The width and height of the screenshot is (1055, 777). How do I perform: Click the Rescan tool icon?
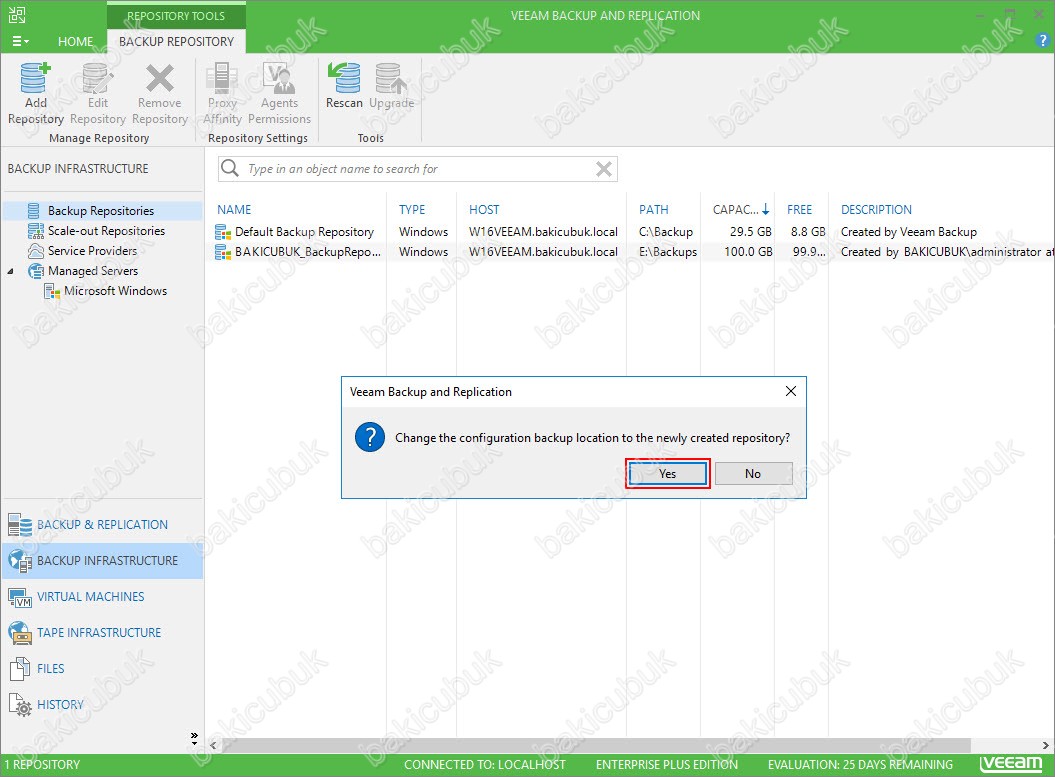click(344, 80)
